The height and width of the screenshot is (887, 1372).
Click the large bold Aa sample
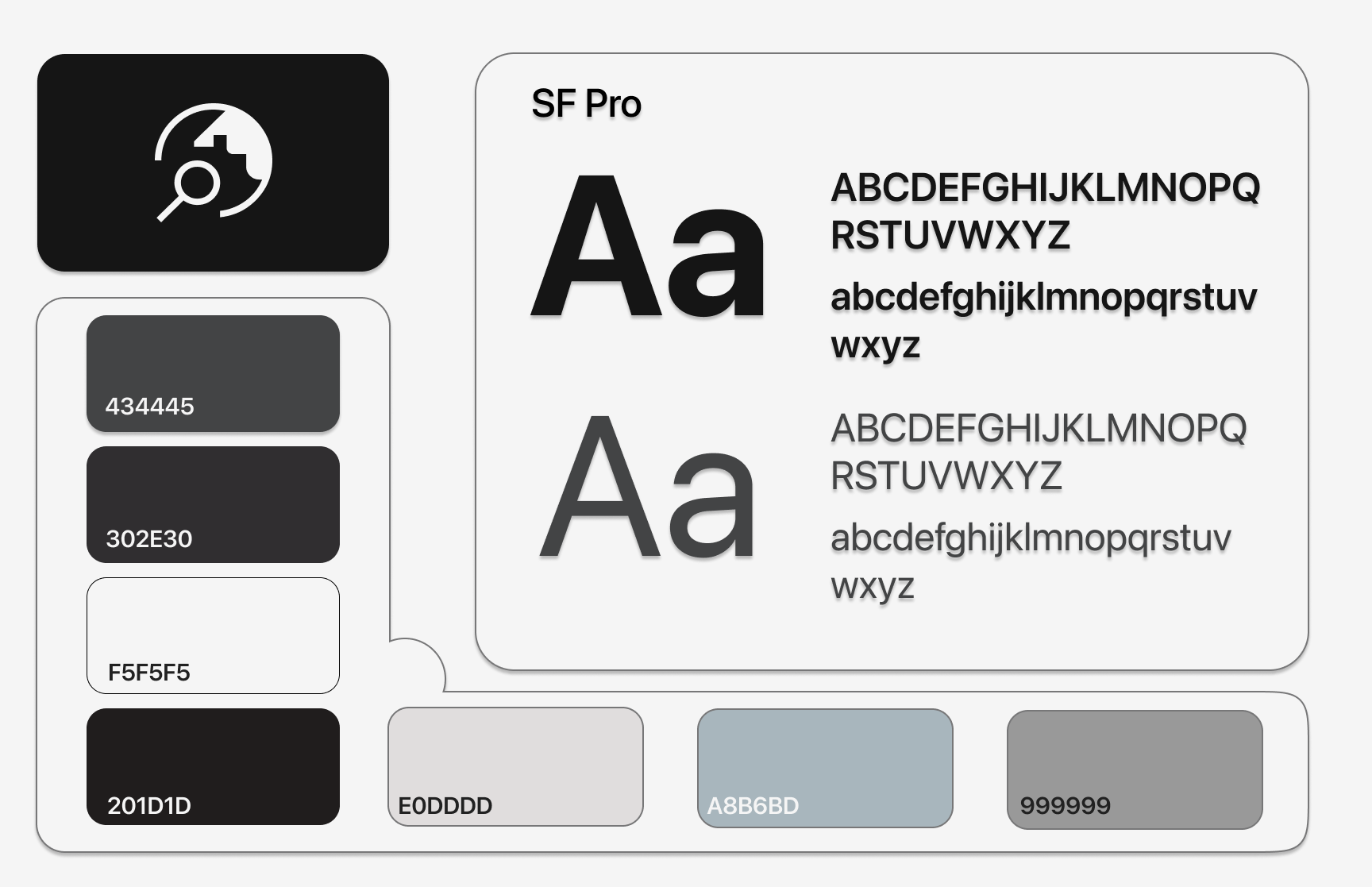[649, 246]
